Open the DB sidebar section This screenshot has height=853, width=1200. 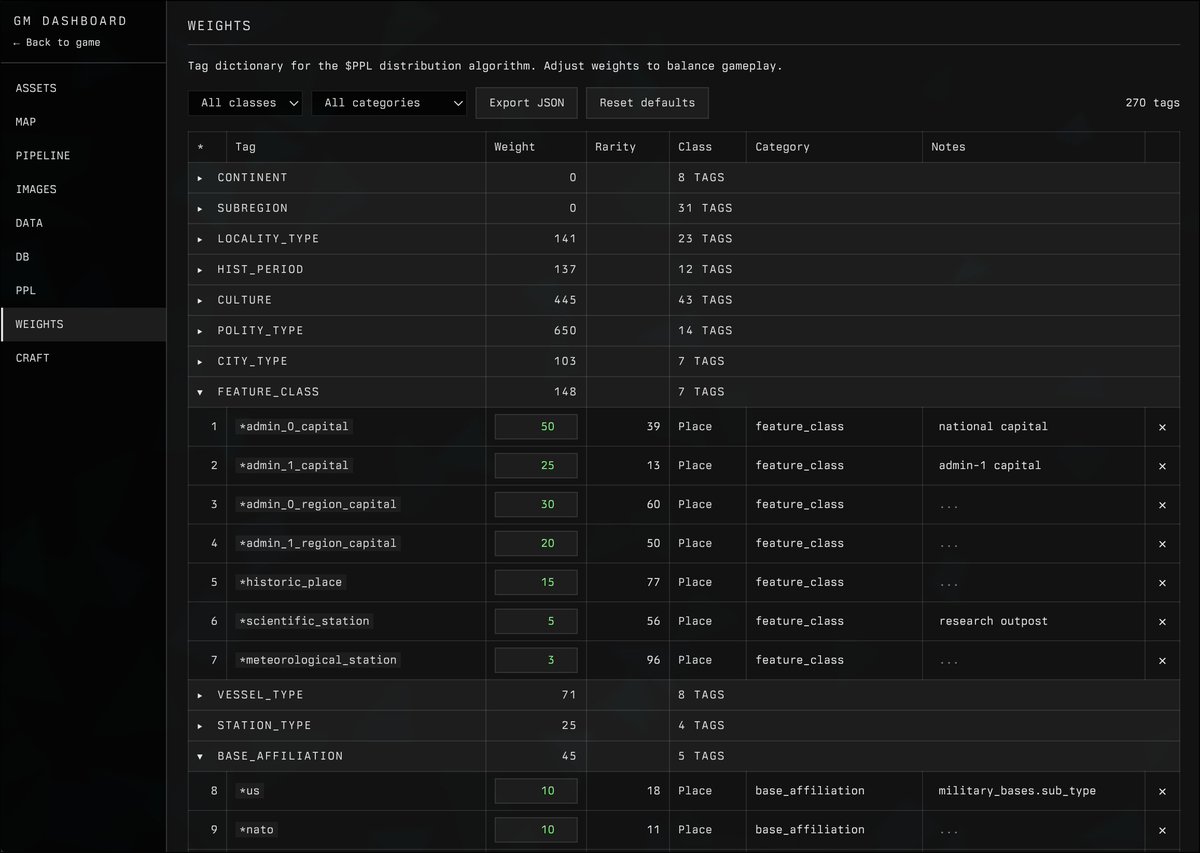(x=83, y=257)
